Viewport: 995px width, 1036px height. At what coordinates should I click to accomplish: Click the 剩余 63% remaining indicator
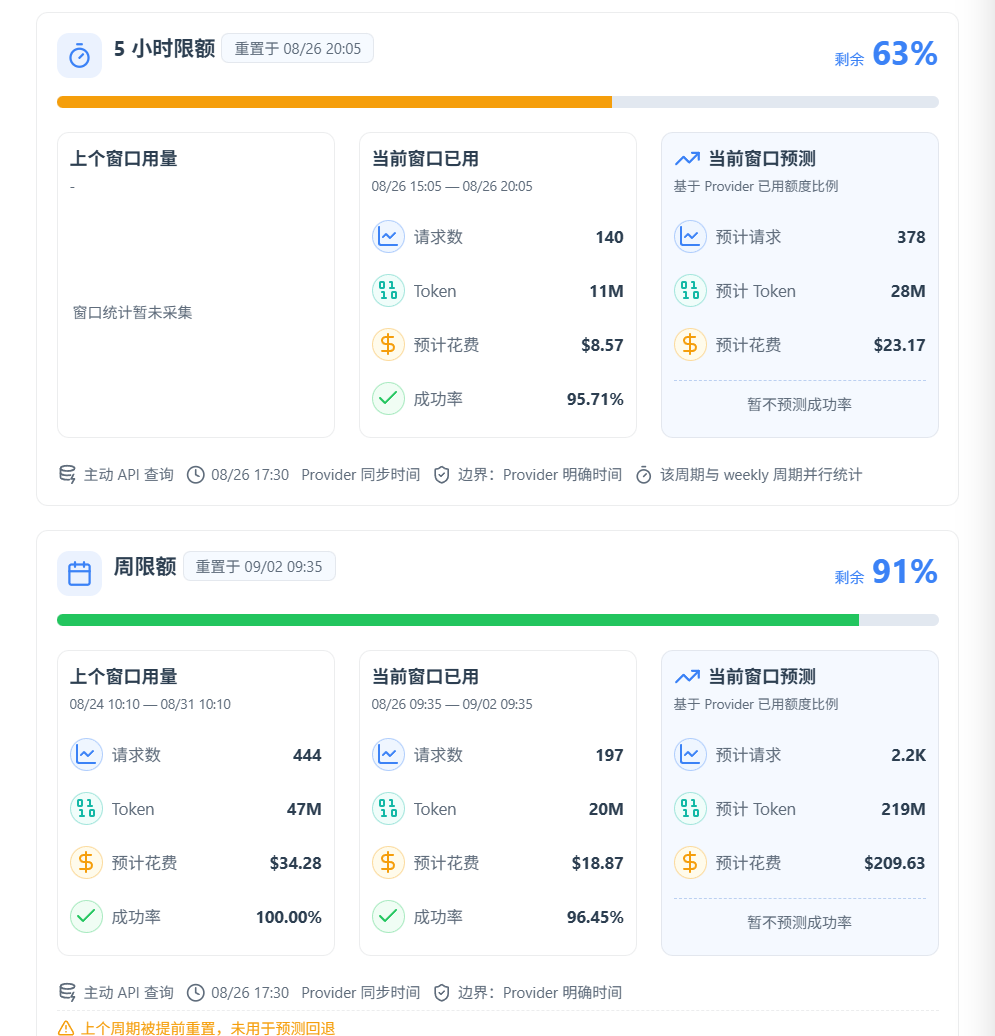coord(885,54)
